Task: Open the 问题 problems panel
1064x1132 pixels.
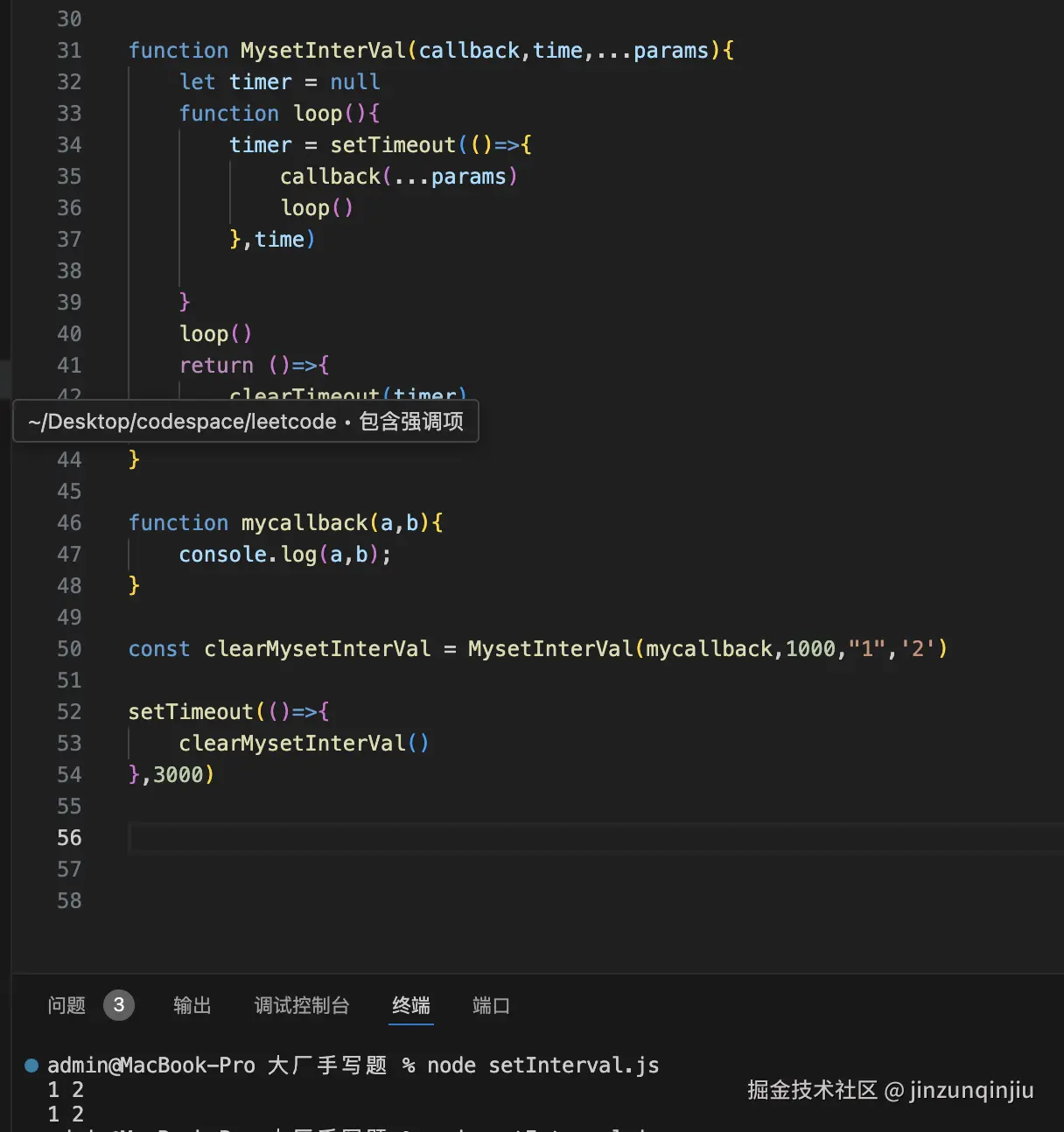Action: (65, 1005)
